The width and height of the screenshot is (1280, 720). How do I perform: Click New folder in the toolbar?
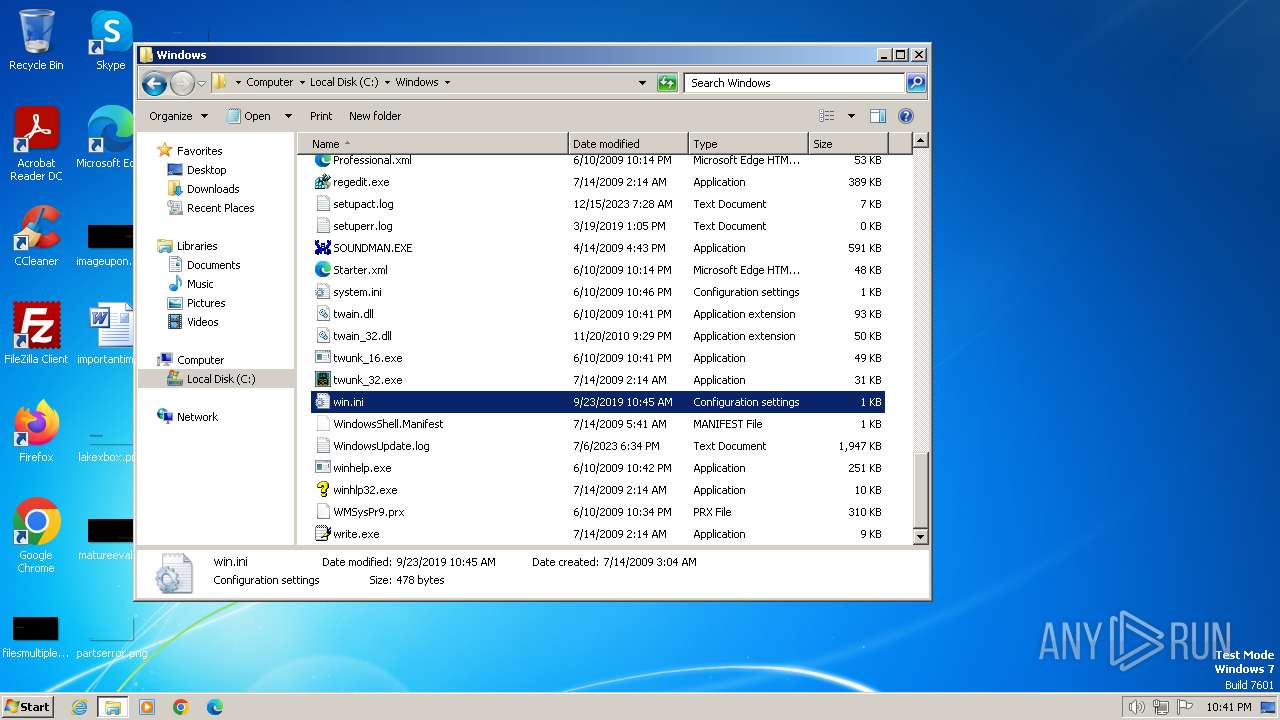click(375, 116)
